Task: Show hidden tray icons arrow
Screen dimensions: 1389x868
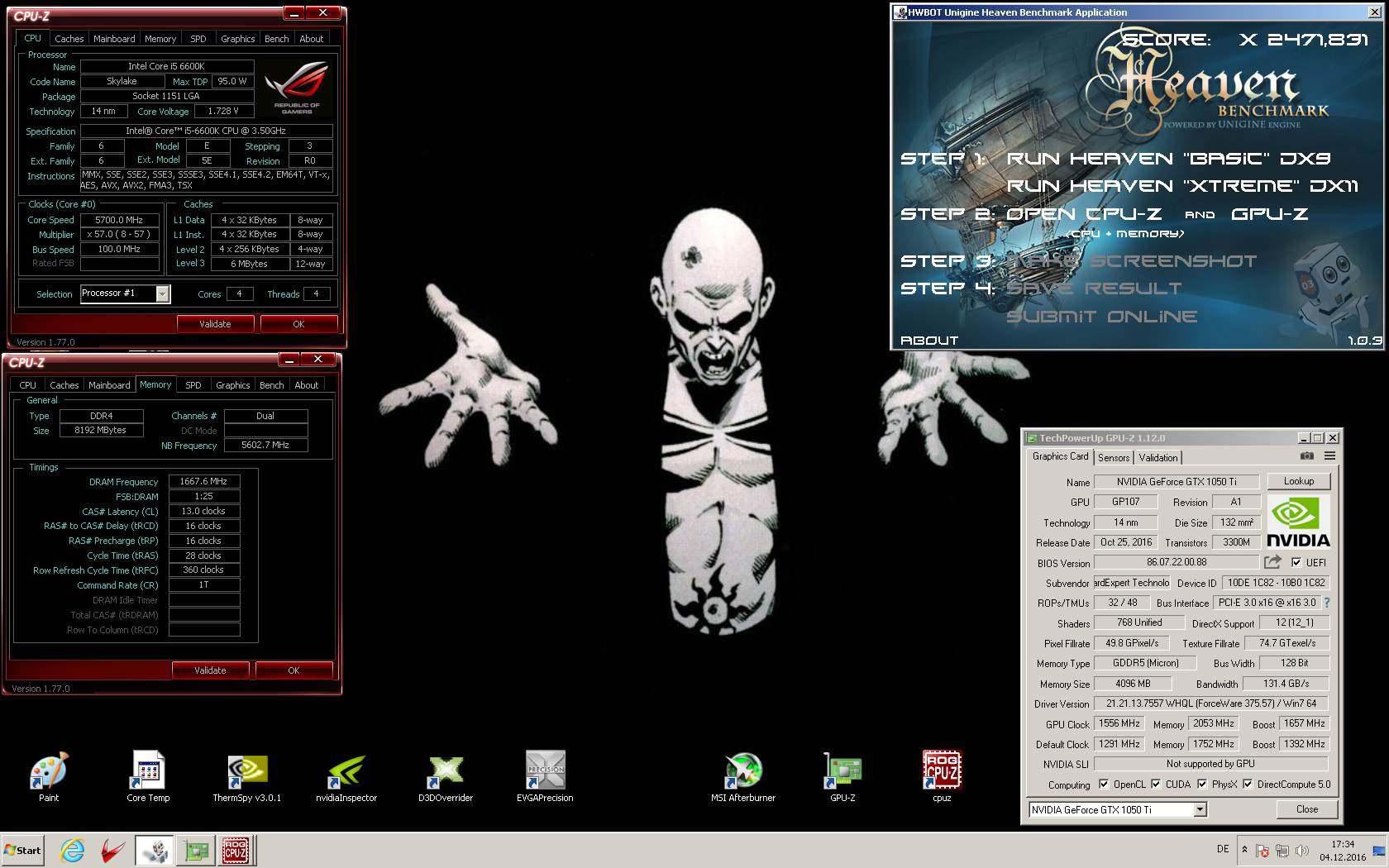Action: point(1244,850)
